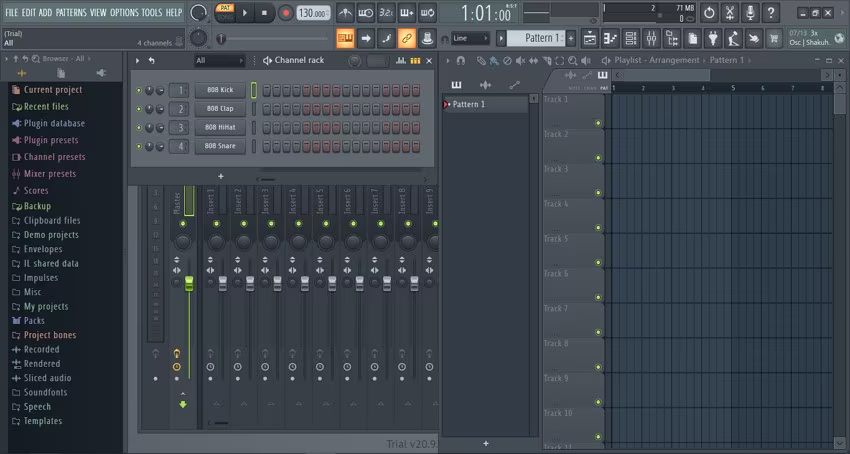The image size is (850, 454).
Task: Select the Paint brush tool in Playlist
Action: (494, 61)
